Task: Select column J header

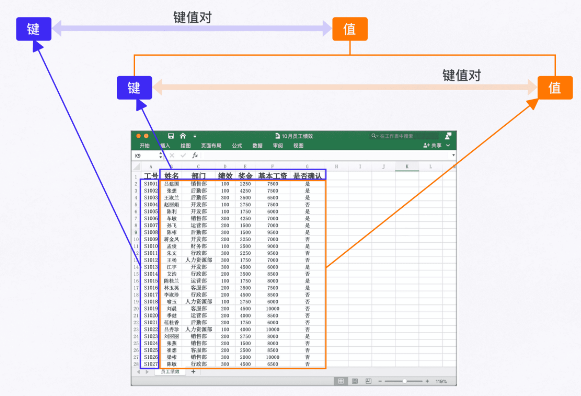Action: pos(384,167)
